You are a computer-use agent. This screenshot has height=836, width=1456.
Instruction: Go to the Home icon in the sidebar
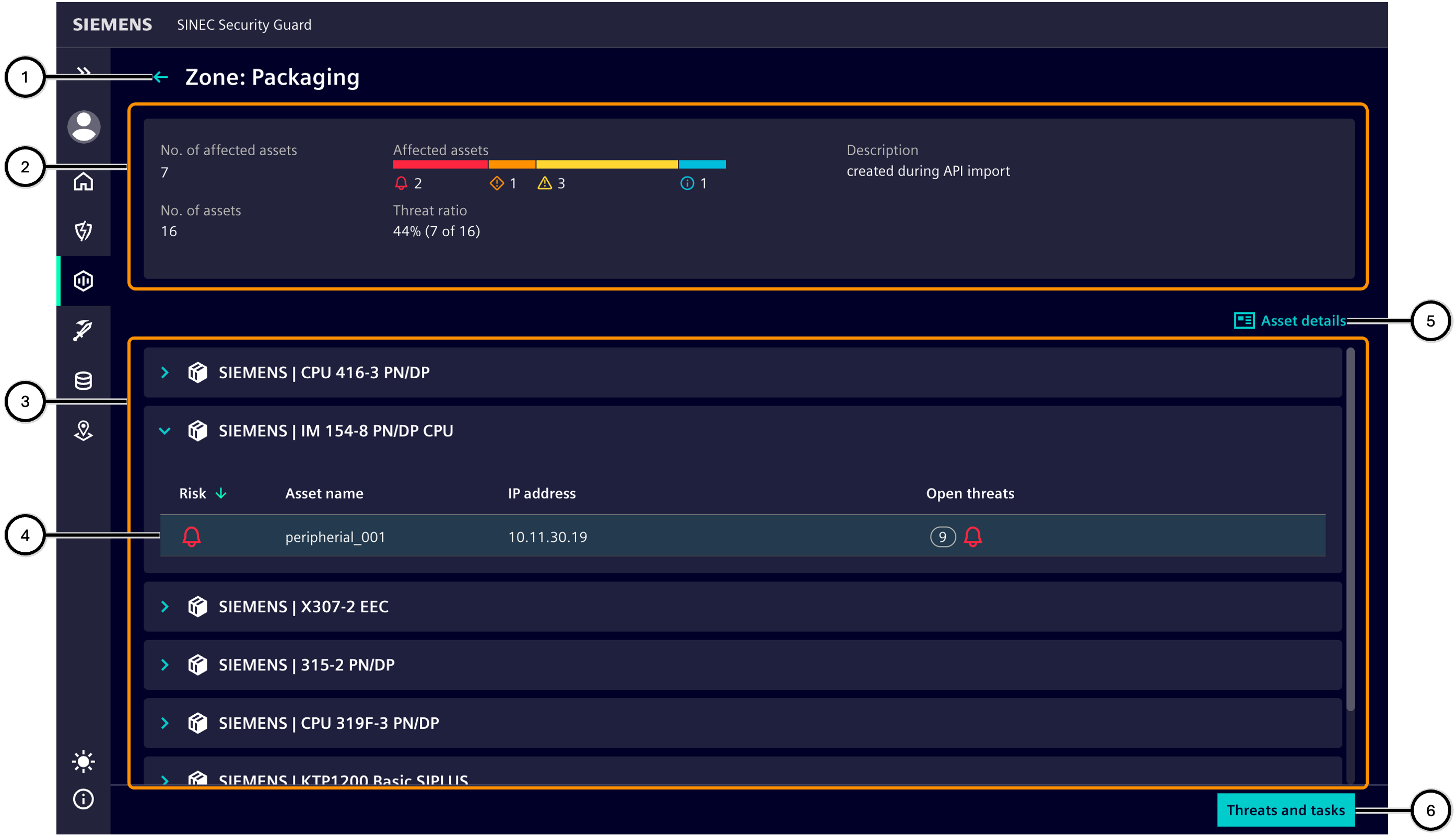pyautogui.click(x=84, y=181)
